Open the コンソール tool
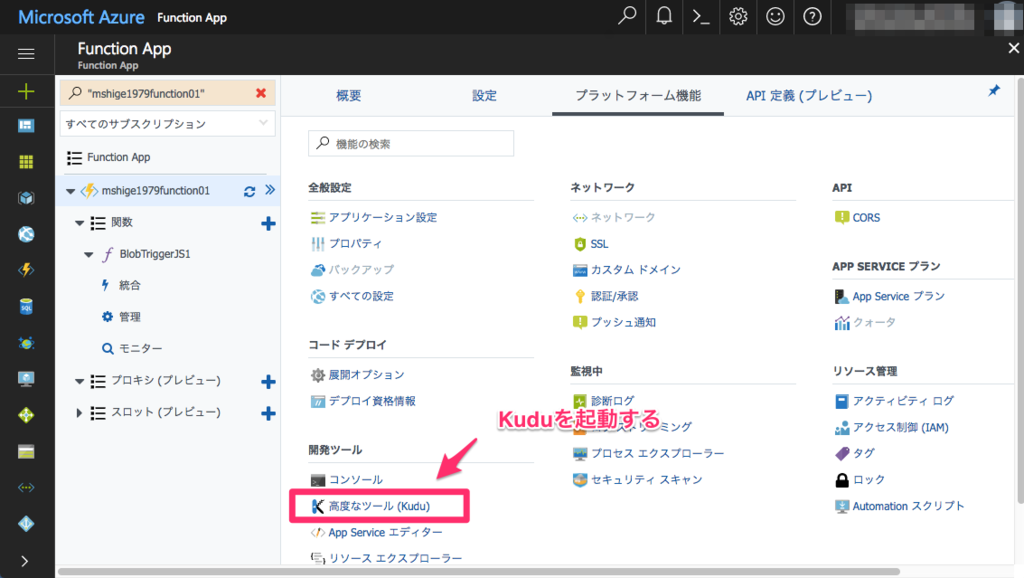Screen dimensions: 1024x578 [355, 480]
